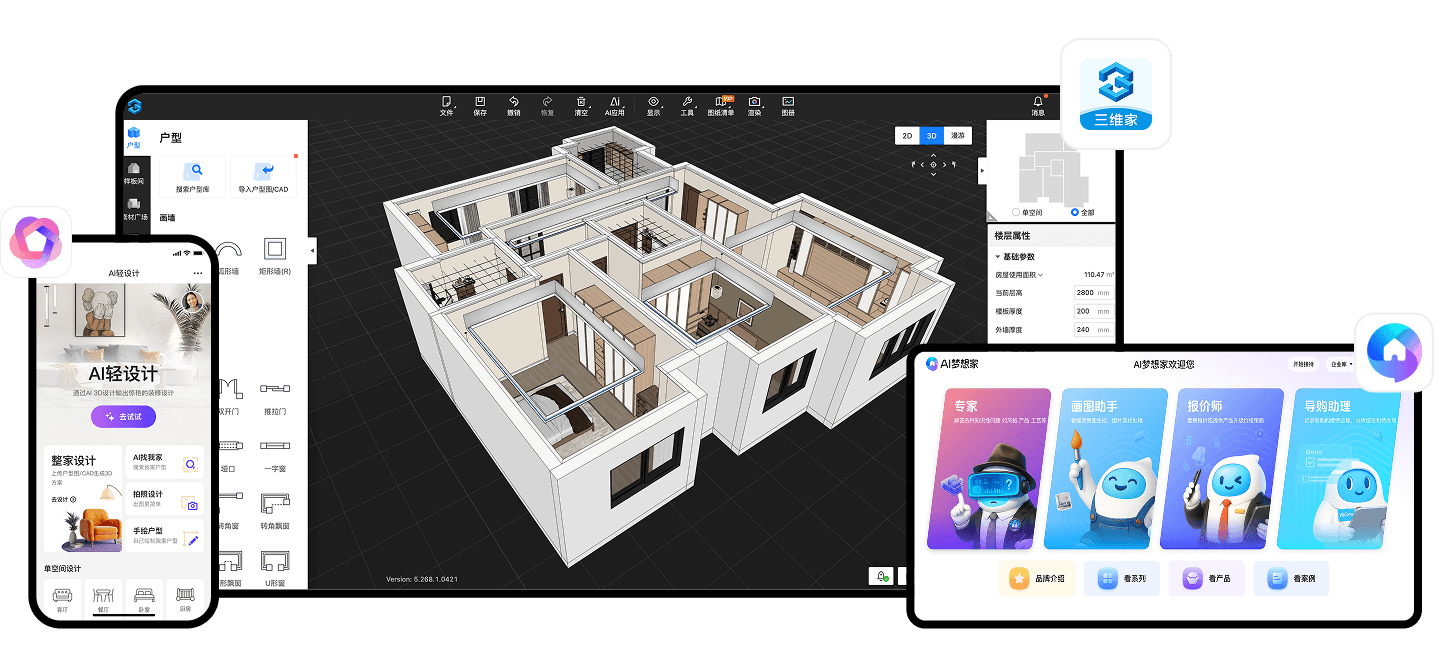Open the 拍照设计 card on phone
This screenshot has width=1436, height=660.
point(165,499)
